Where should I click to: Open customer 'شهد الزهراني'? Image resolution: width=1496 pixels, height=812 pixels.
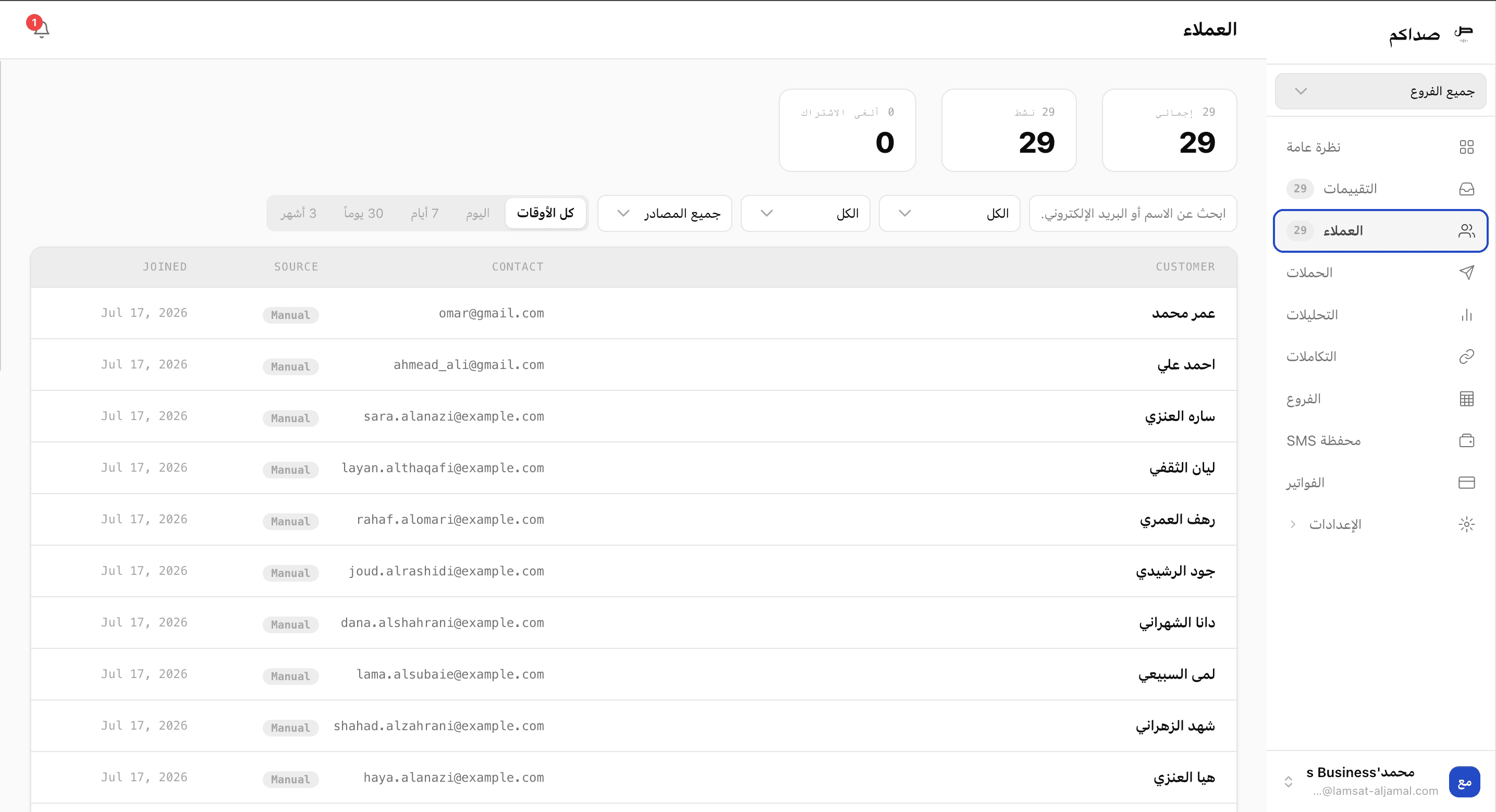pos(1175,726)
